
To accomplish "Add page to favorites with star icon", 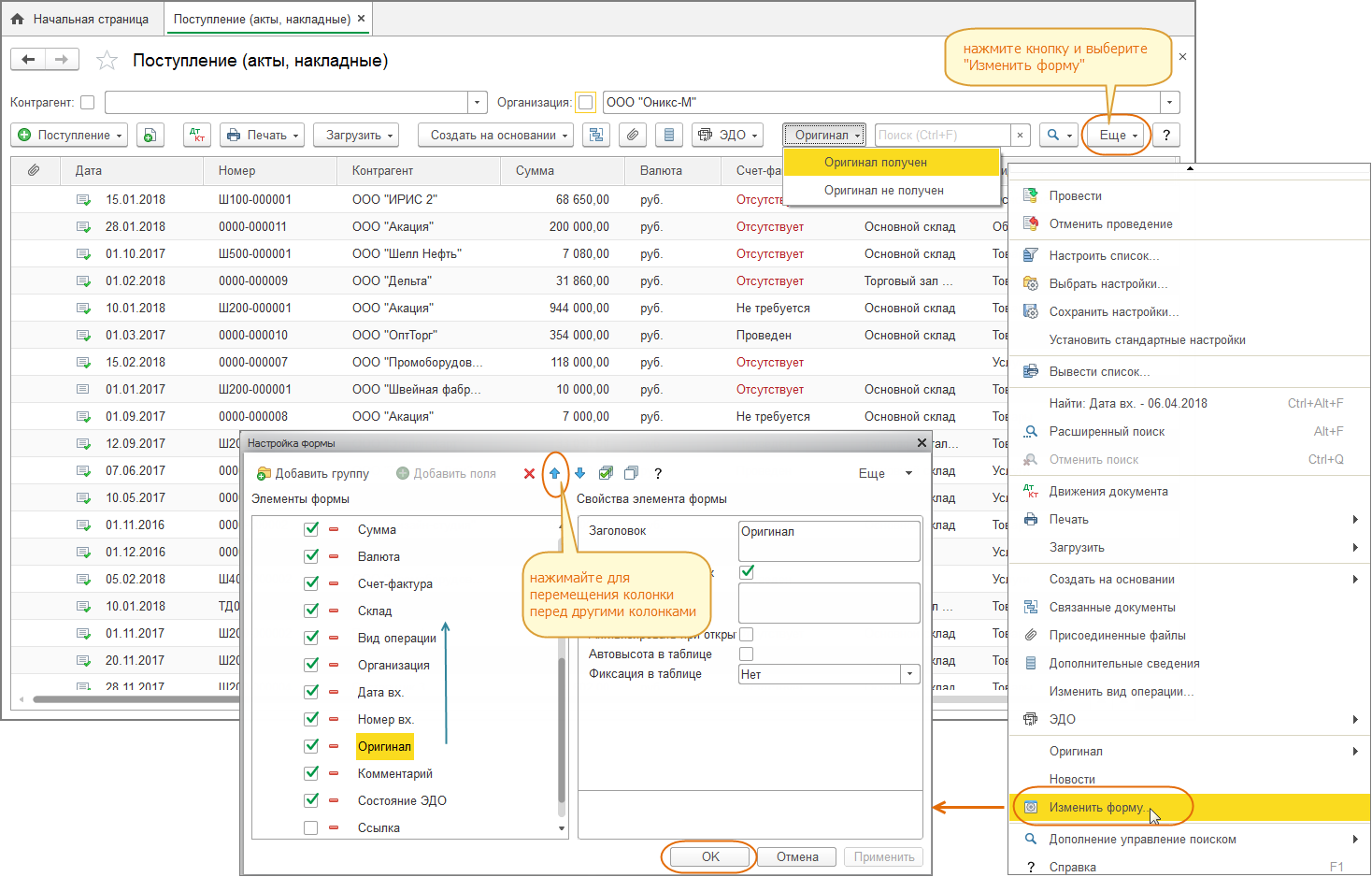I will 107,61.
